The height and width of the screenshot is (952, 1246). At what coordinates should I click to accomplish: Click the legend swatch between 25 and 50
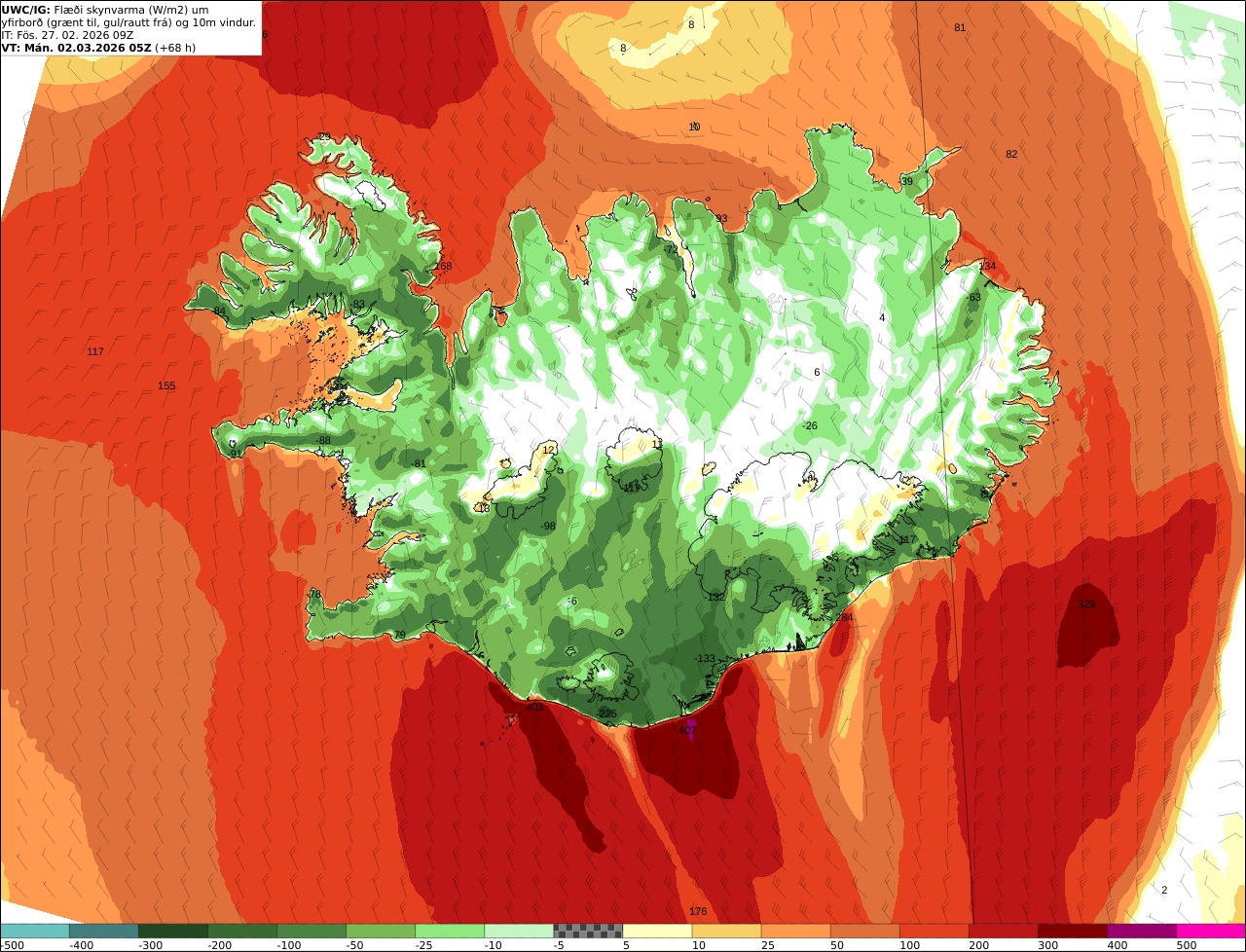[x=795, y=931]
